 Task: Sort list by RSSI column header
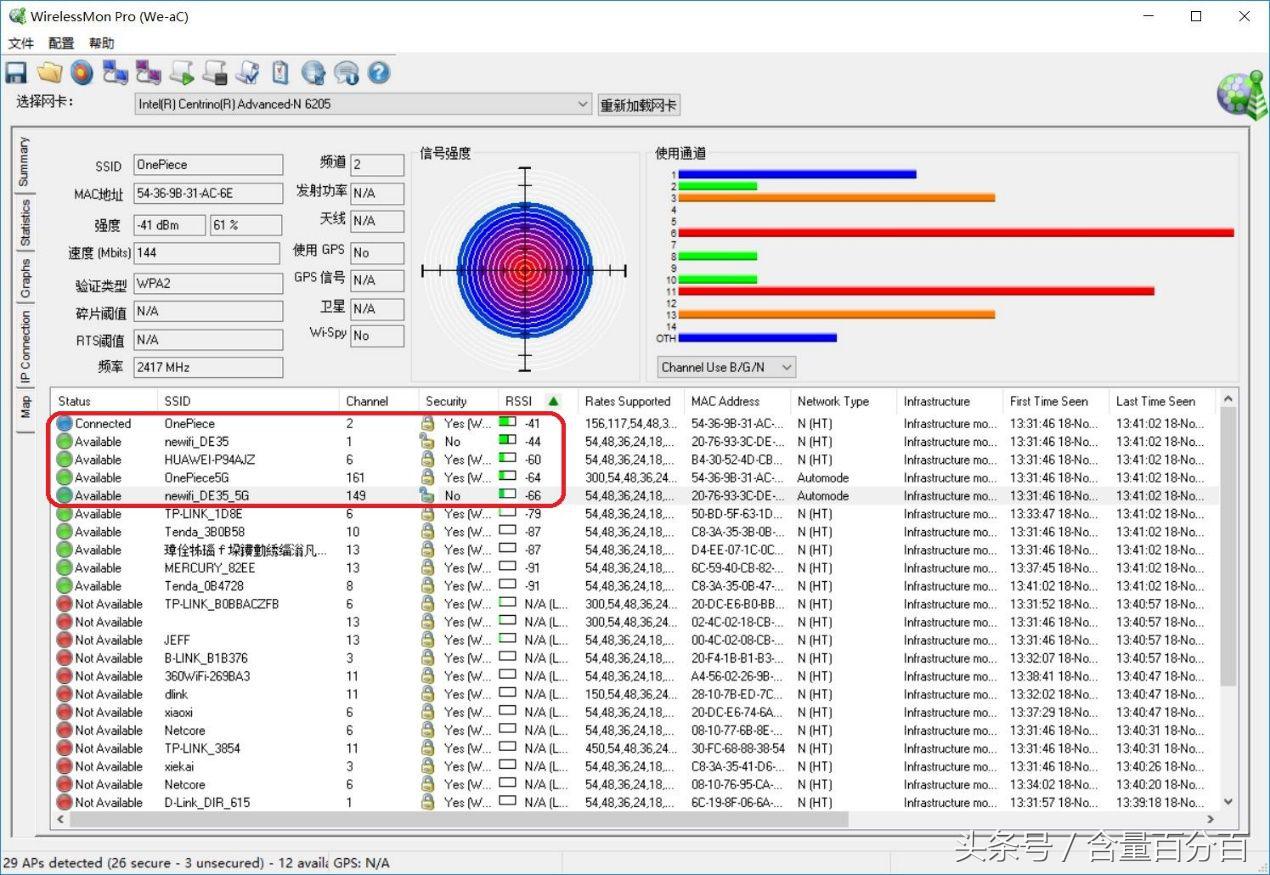(x=519, y=401)
